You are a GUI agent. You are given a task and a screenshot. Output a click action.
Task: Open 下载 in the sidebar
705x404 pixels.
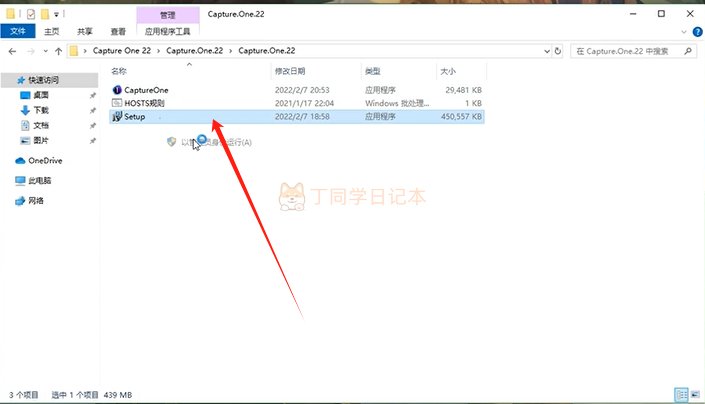[x=41, y=110]
